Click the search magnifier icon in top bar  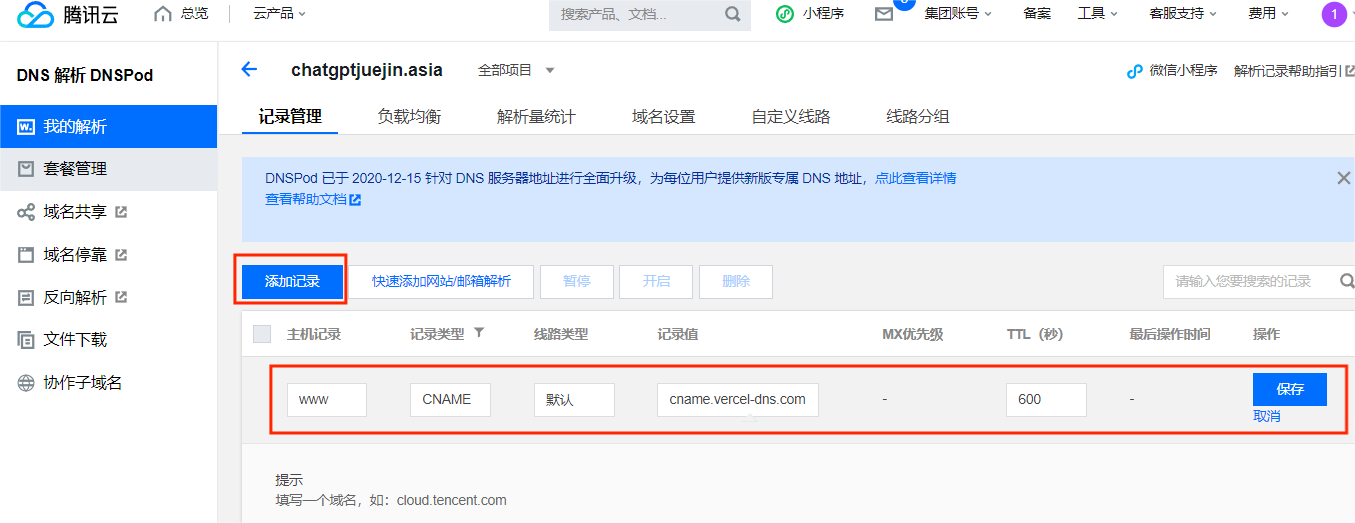(x=733, y=14)
